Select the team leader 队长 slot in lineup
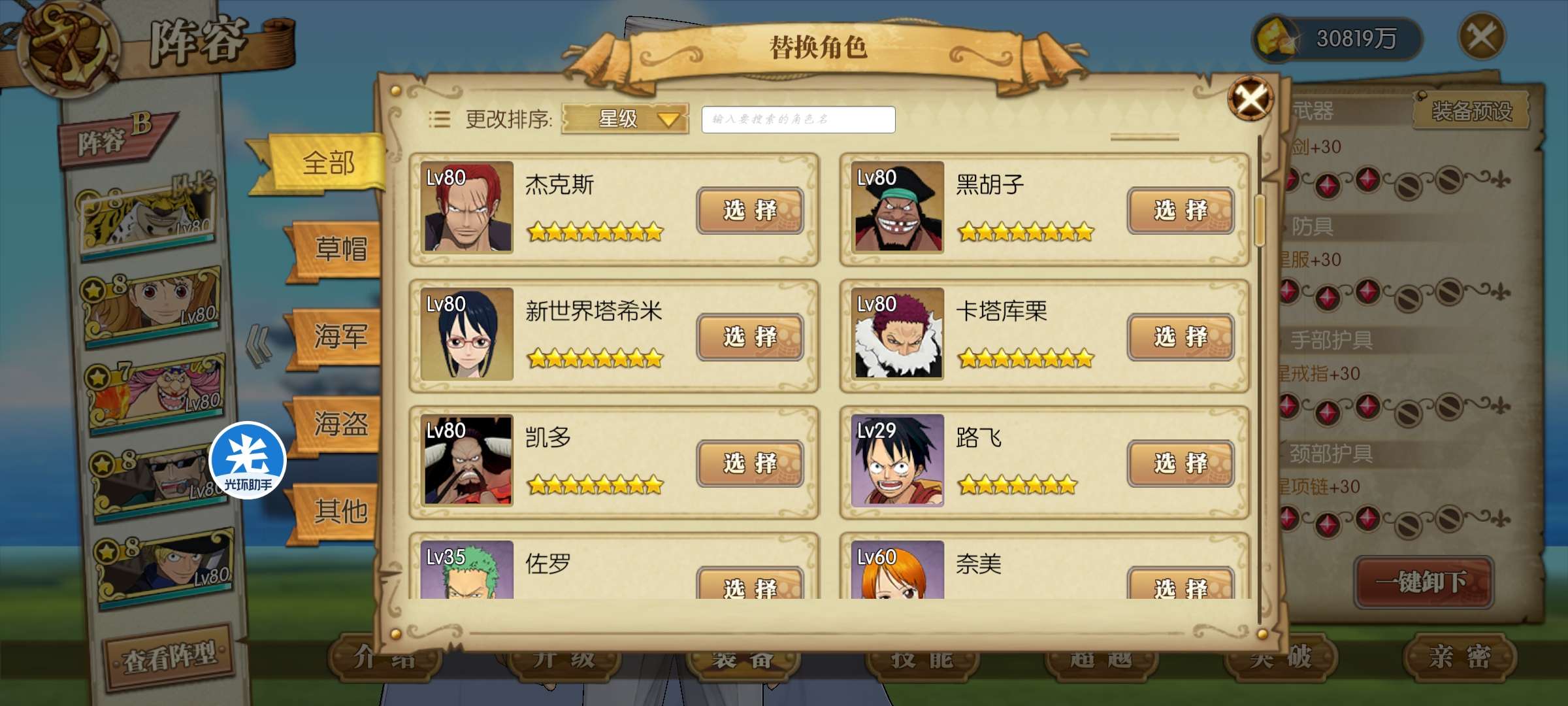The height and width of the screenshot is (706, 1568). [x=148, y=216]
